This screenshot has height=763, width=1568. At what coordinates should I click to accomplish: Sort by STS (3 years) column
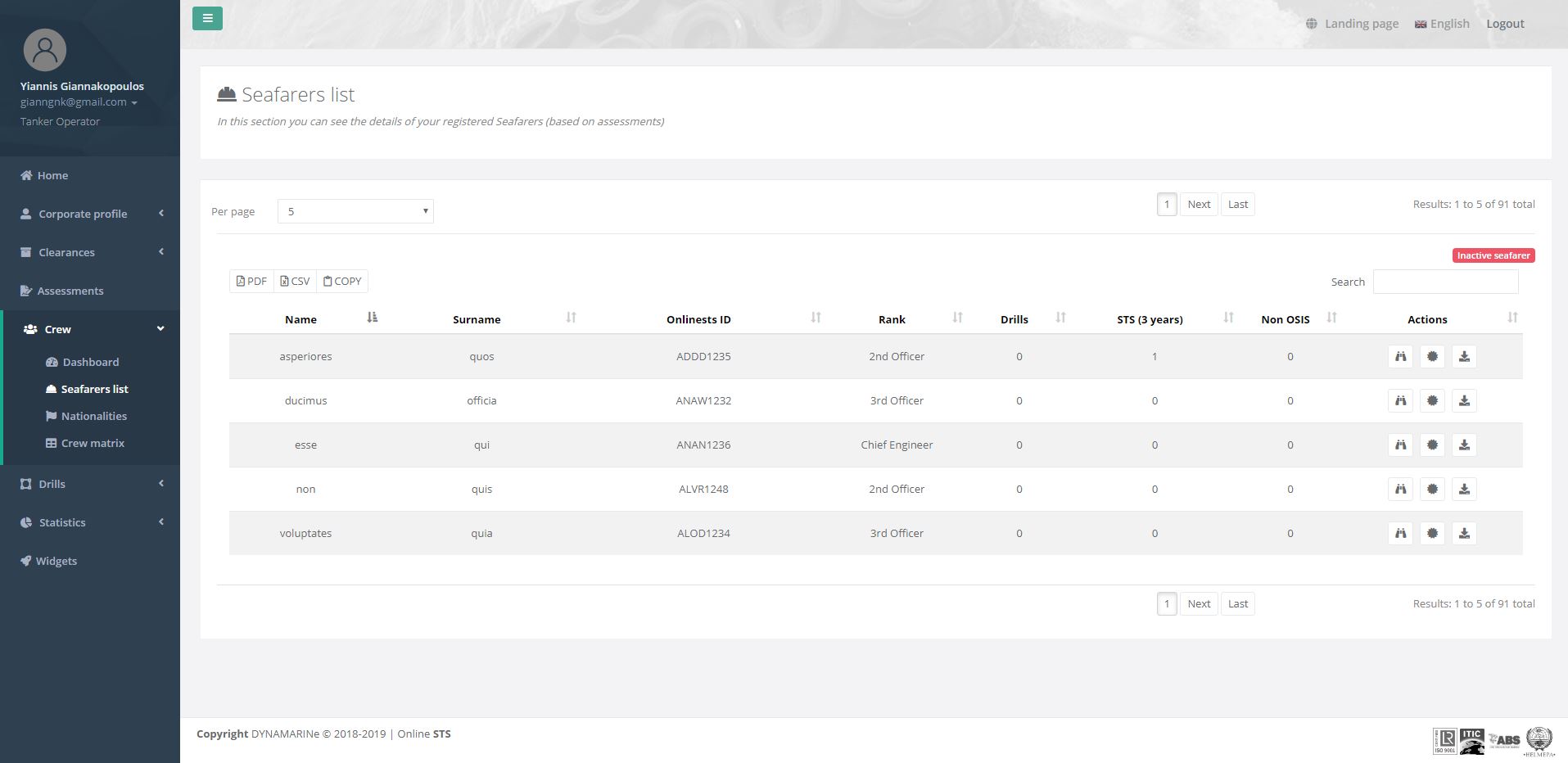(1150, 319)
